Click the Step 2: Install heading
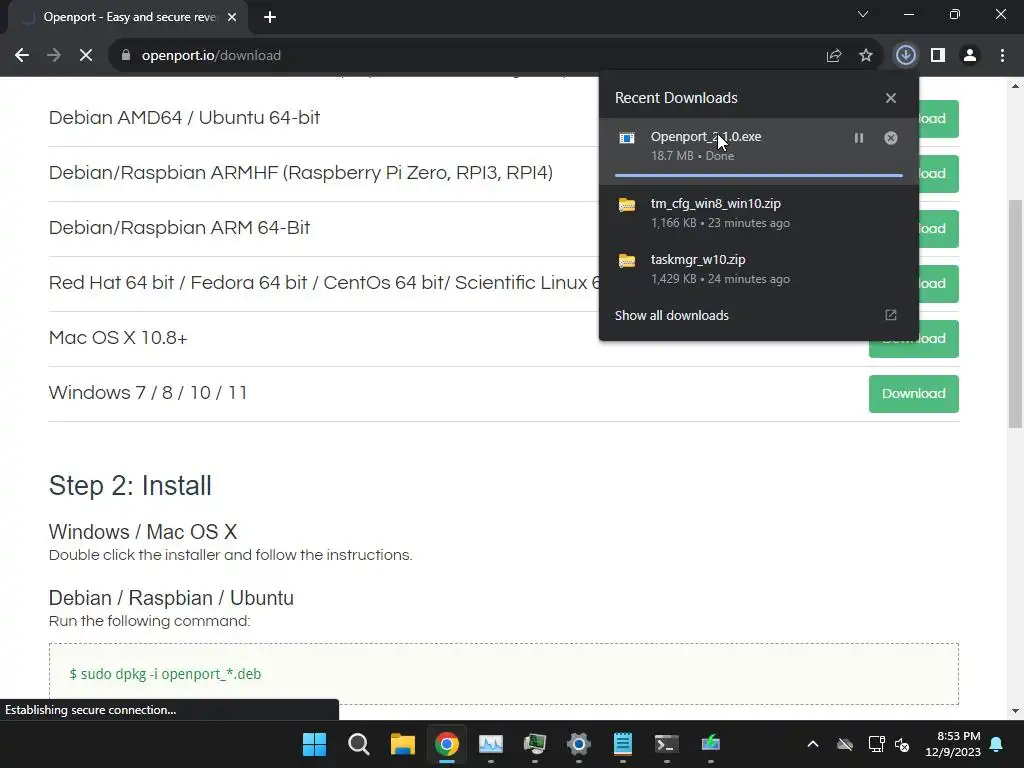Viewport: 1024px width, 768px height. (x=130, y=486)
